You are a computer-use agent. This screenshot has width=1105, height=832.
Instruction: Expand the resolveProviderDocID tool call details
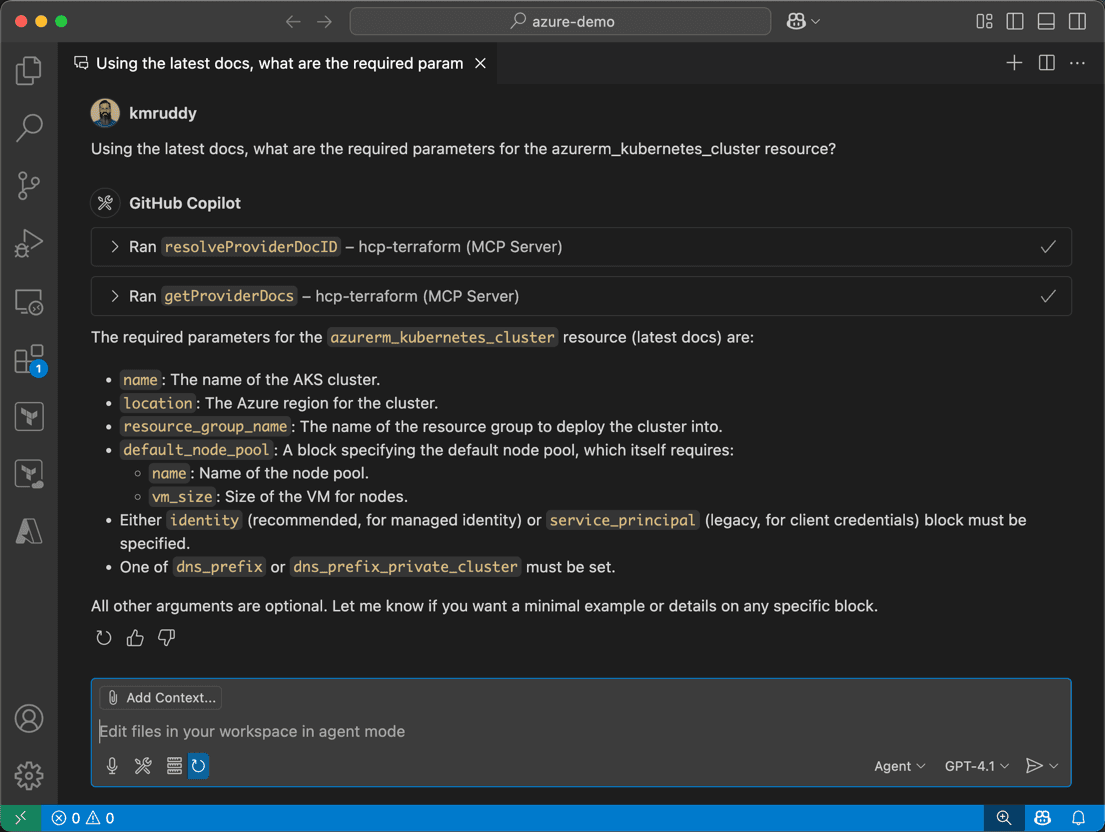[112, 246]
